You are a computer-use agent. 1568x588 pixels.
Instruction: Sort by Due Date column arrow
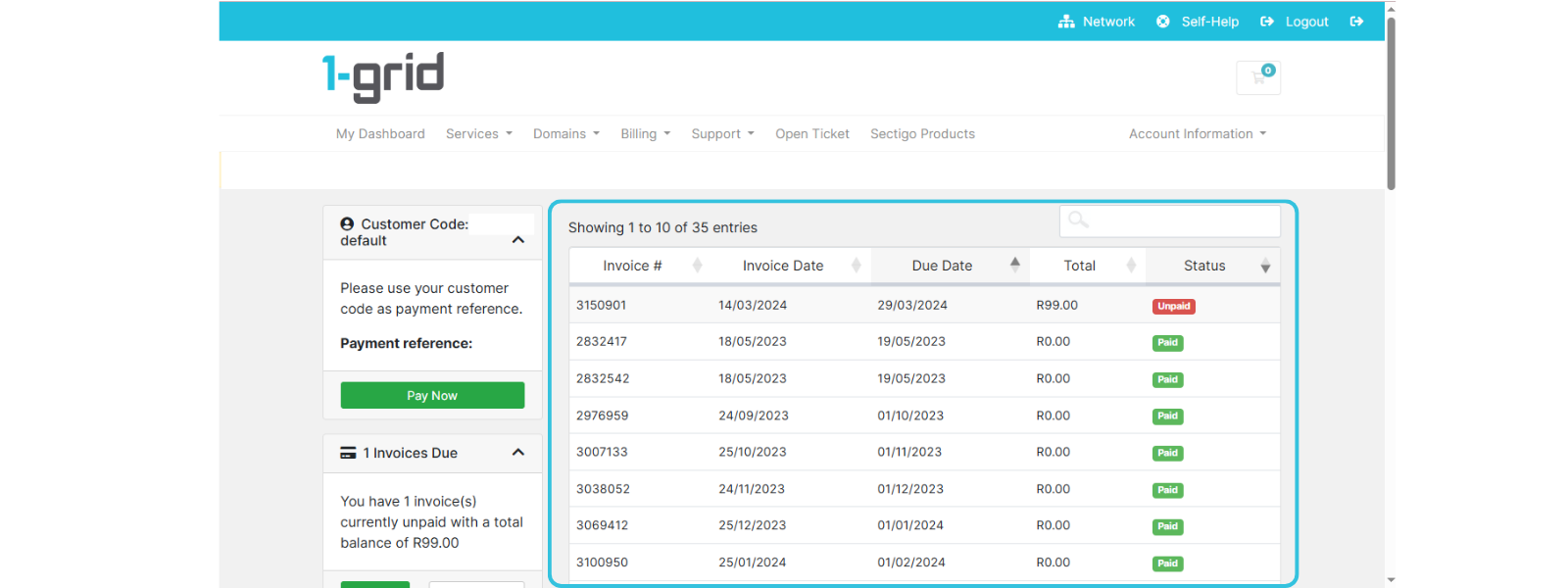point(1014,264)
